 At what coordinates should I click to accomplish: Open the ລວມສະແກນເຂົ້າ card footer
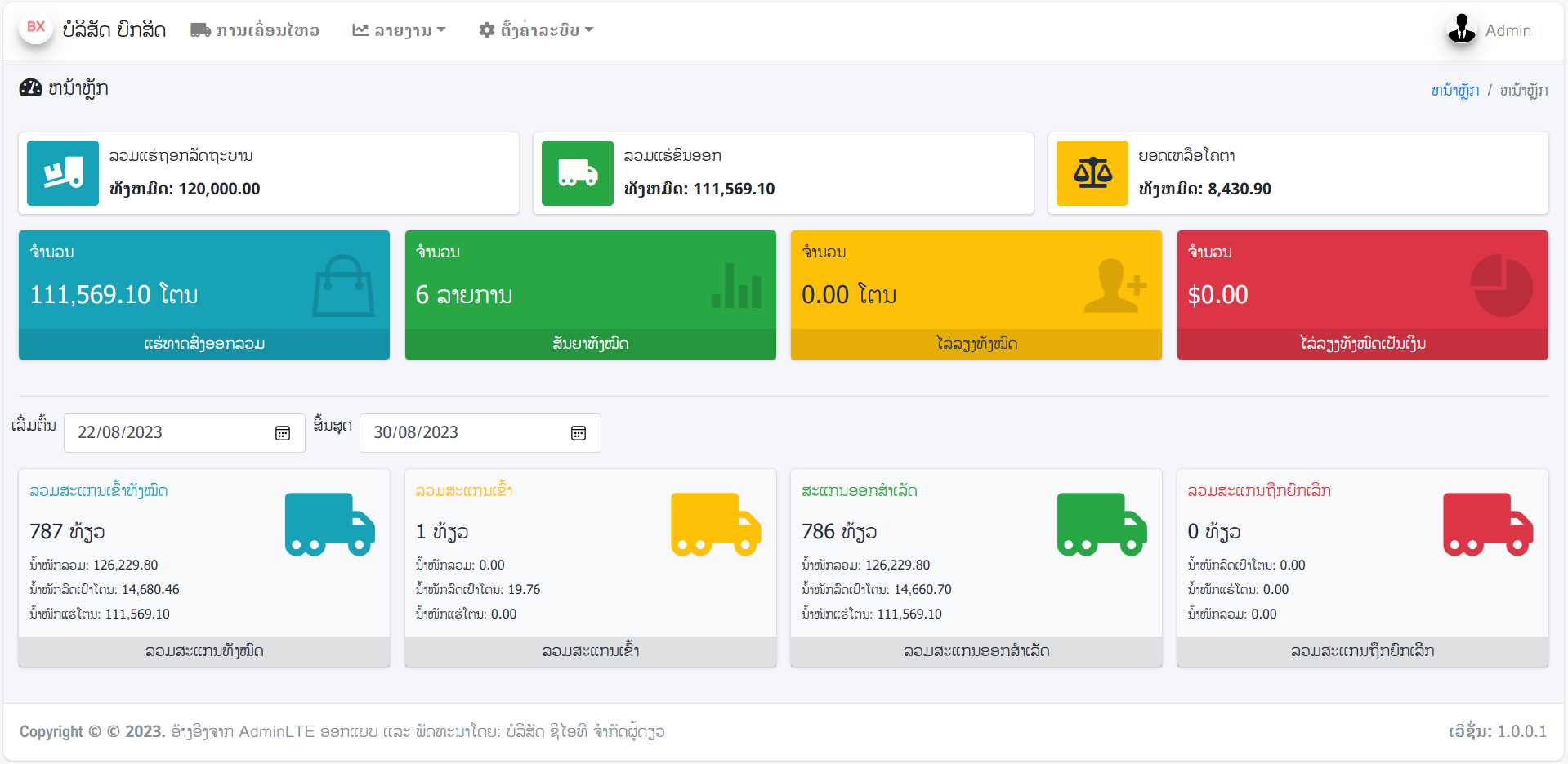(x=591, y=652)
